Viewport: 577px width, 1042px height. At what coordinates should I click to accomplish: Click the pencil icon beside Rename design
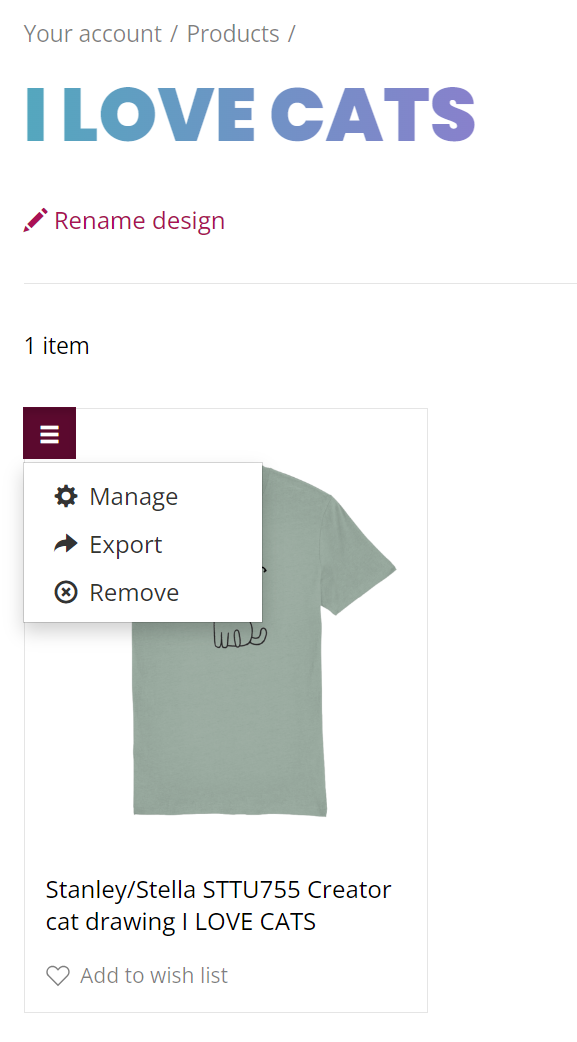pos(35,219)
